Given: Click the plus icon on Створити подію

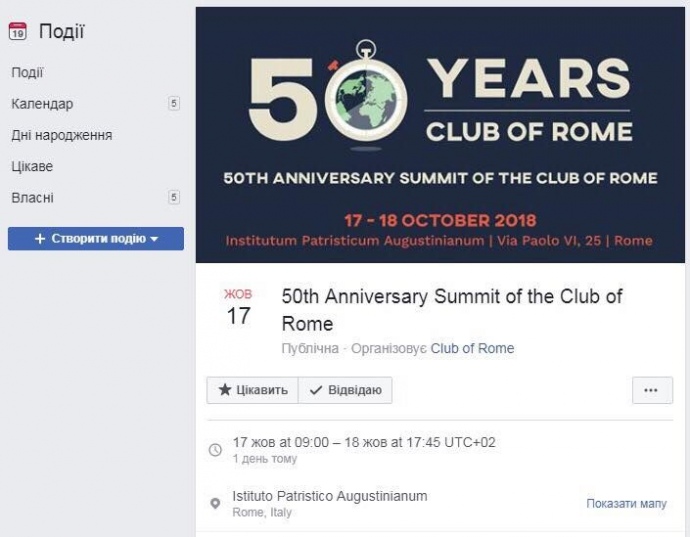Looking at the screenshot, I should pyautogui.click(x=40, y=239).
